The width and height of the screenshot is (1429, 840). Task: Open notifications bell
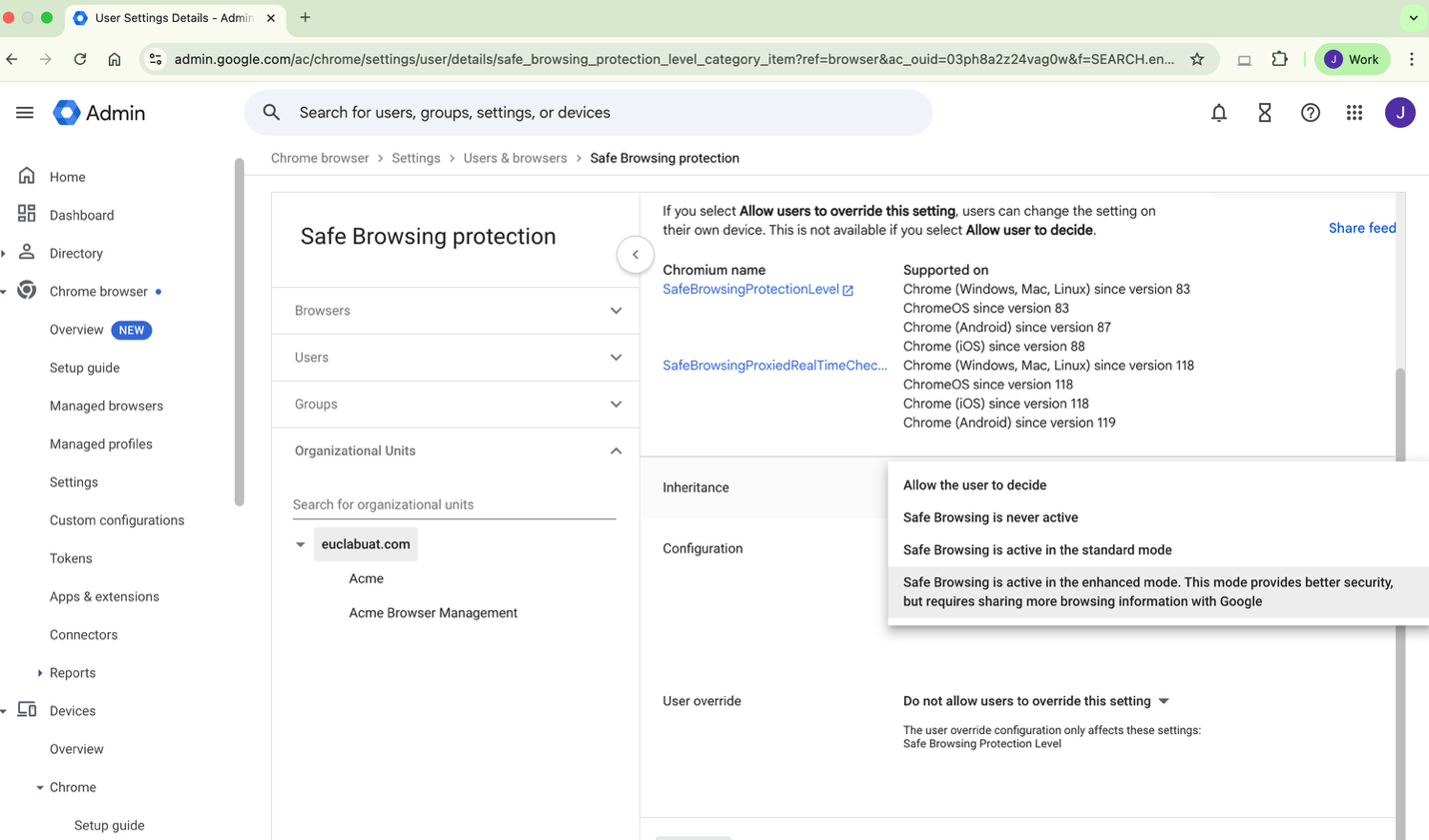coord(1218,113)
